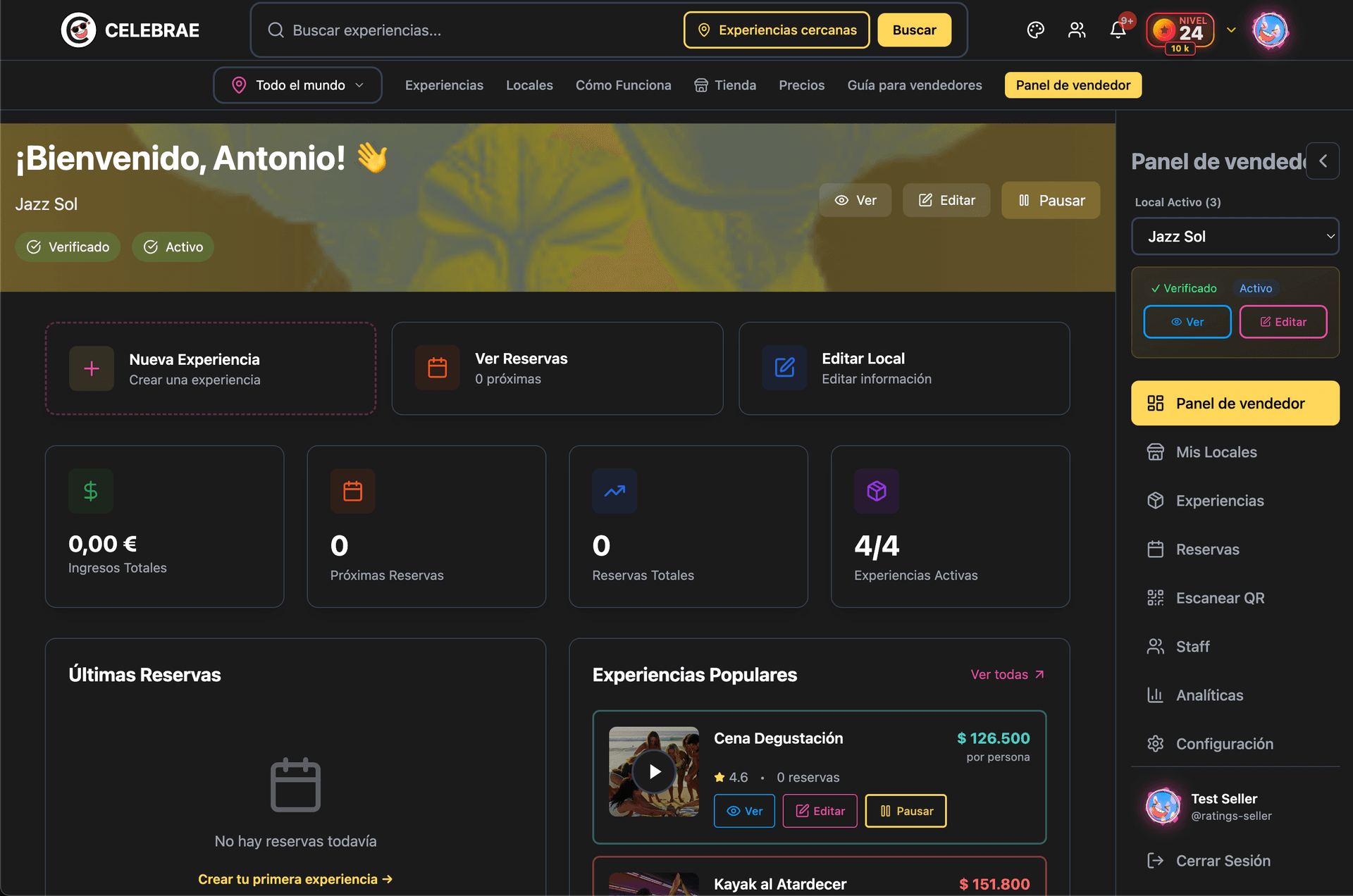Click the trend arrow Reservas Totales icon

[614, 491]
